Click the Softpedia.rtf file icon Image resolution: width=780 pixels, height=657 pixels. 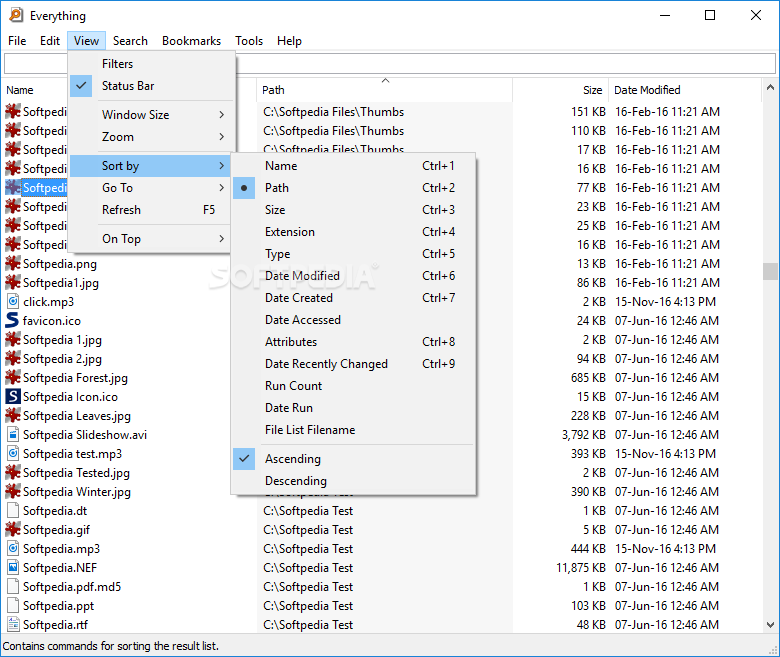pyautogui.click(x=13, y=624)
